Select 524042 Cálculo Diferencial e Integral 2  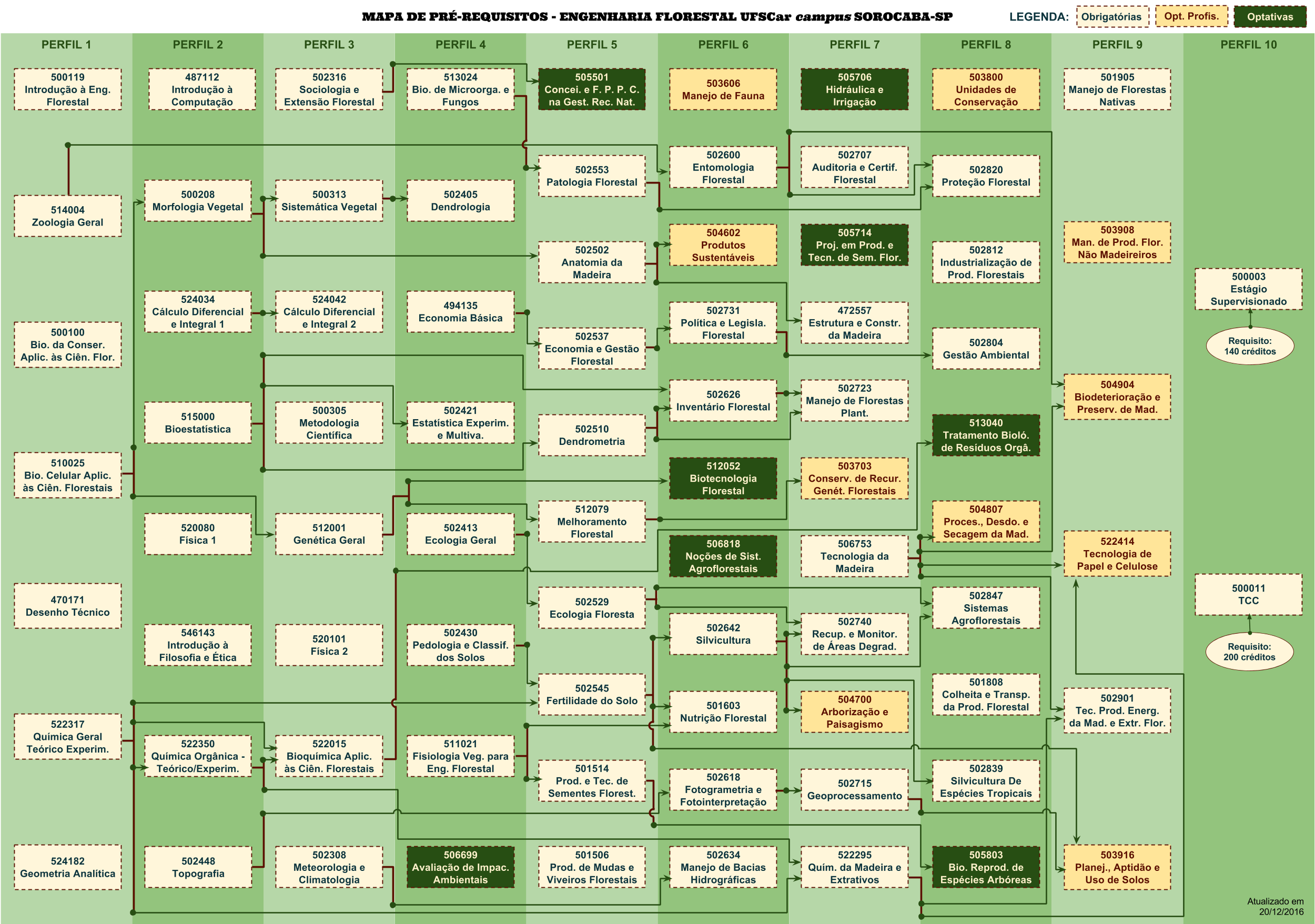pyautogui.click(x=329, y=311)
